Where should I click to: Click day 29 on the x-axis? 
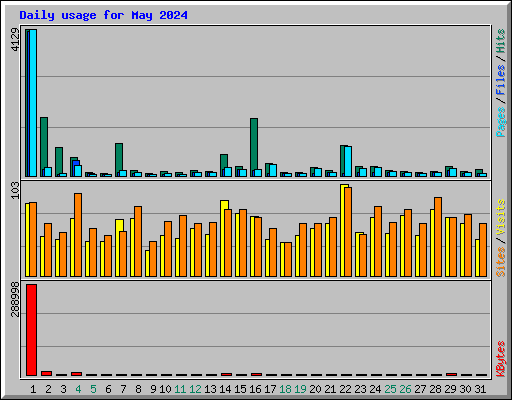(x=451, y=389)
